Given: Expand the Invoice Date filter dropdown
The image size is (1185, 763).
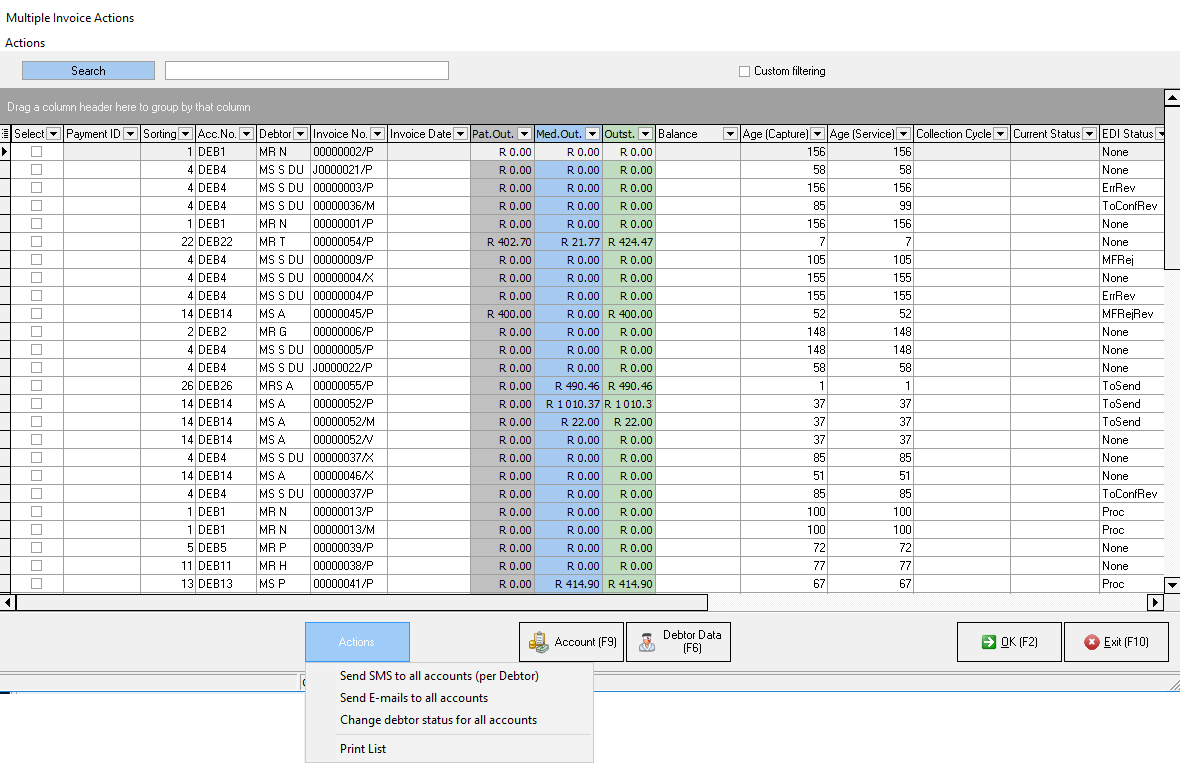Looking at the screenshot, I should pos(460,134).
